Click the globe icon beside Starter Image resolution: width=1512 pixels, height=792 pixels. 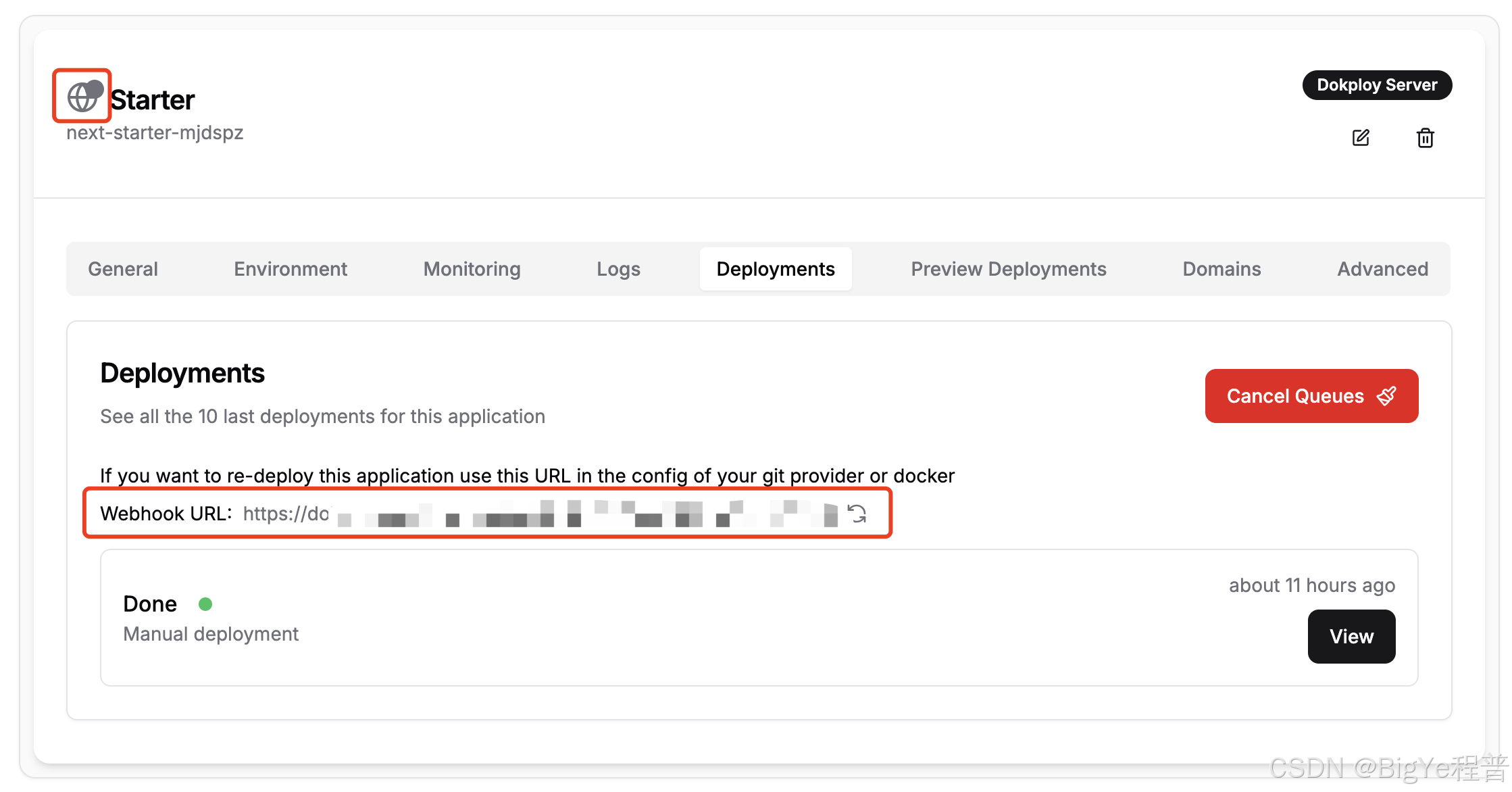tap(82, 97)
